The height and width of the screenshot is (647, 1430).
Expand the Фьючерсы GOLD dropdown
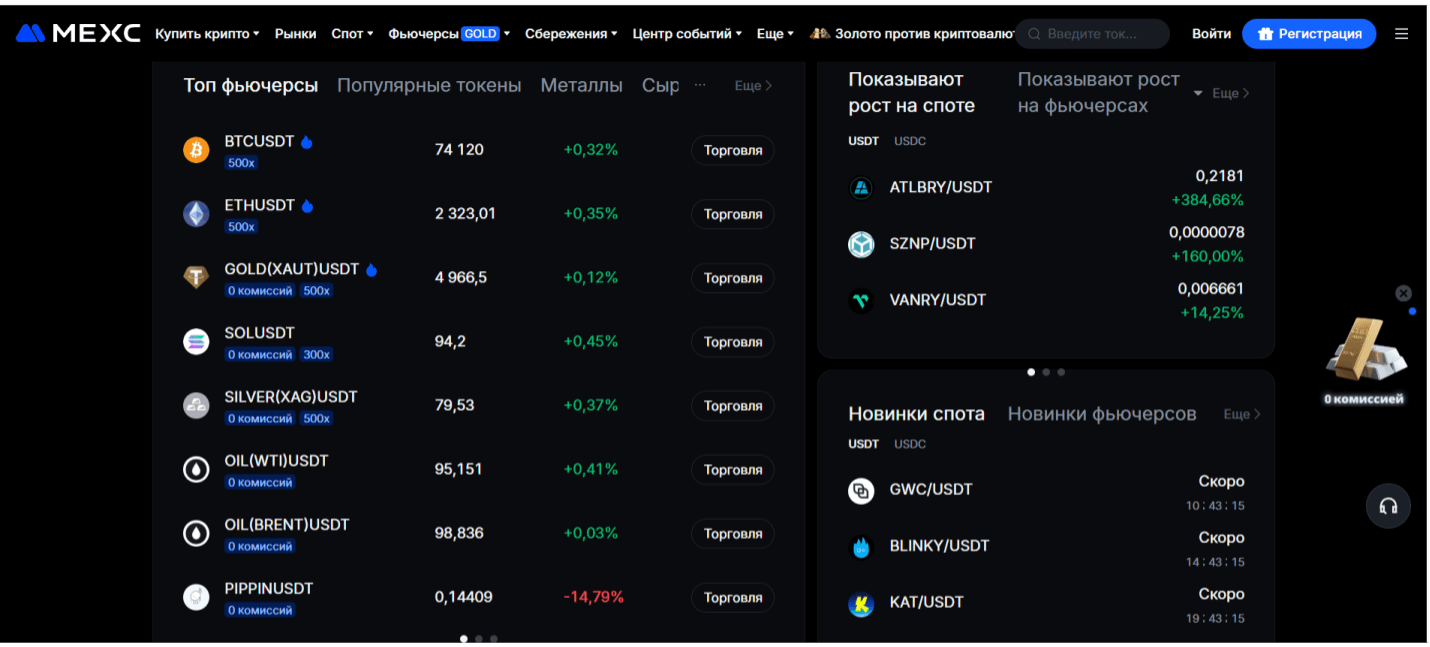coord(449,34)
